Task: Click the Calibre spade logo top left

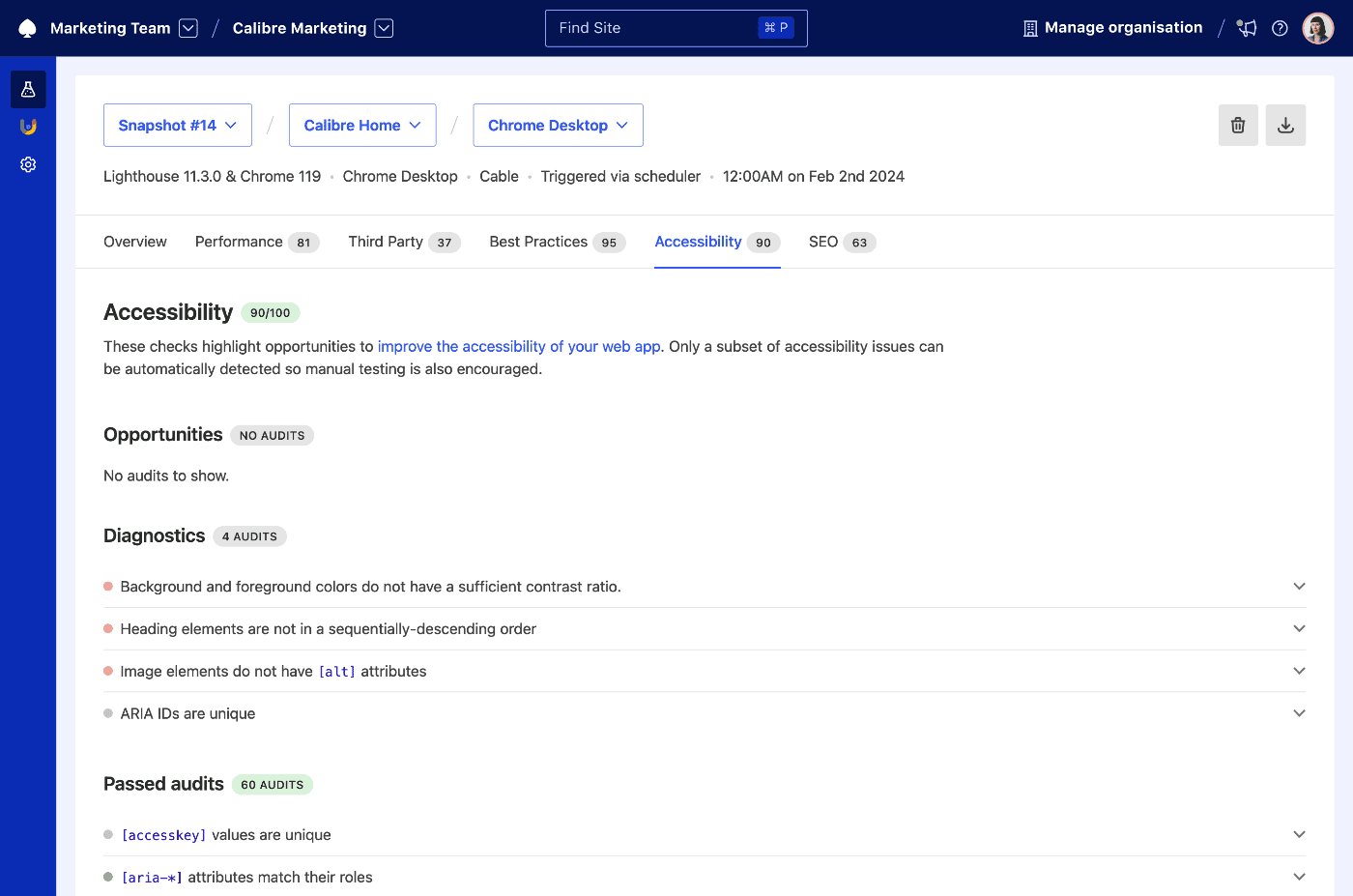Action: pyautogui.click(x=27, y=27)
